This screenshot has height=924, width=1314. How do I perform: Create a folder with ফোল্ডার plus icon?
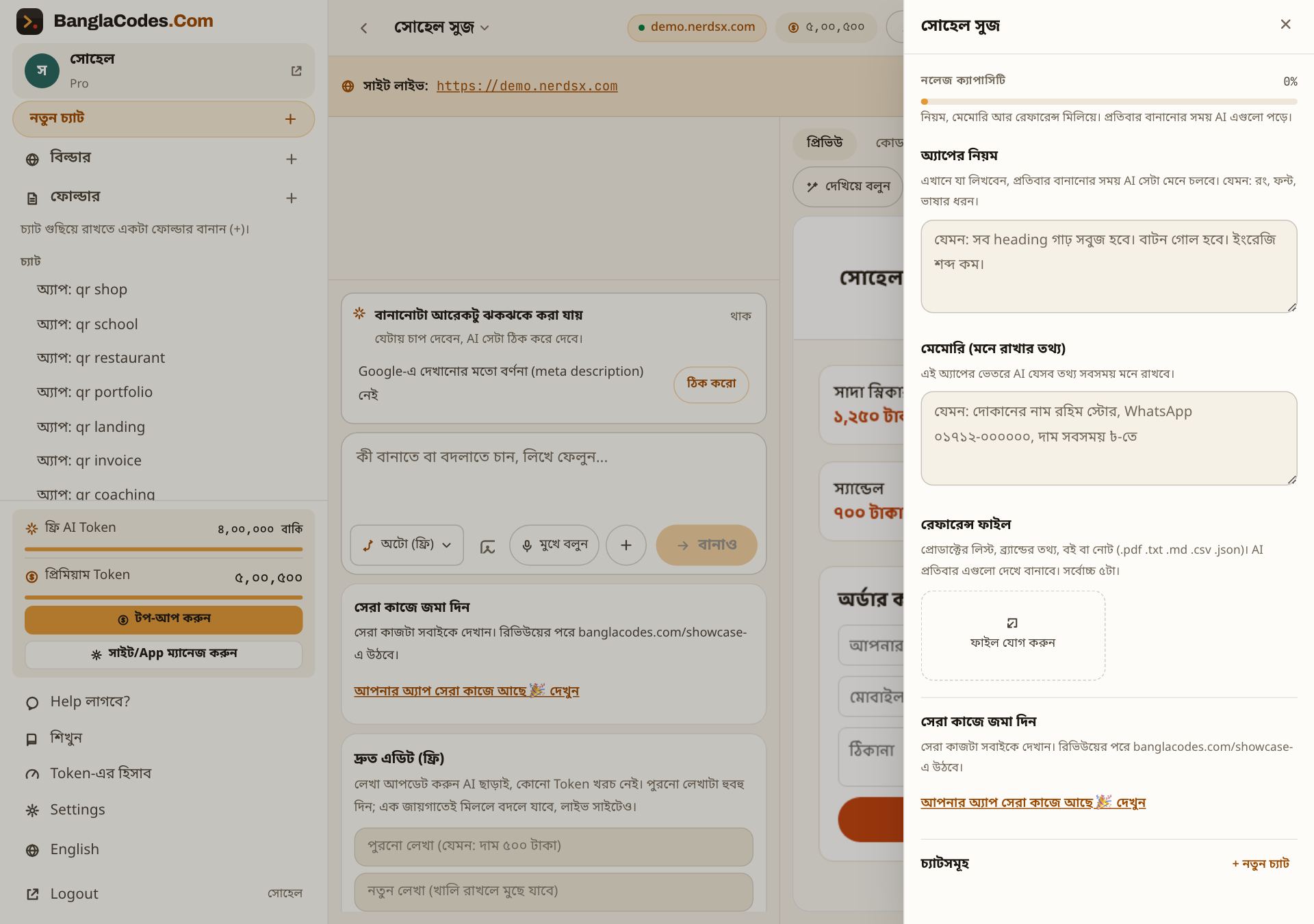tap(292, 198)
